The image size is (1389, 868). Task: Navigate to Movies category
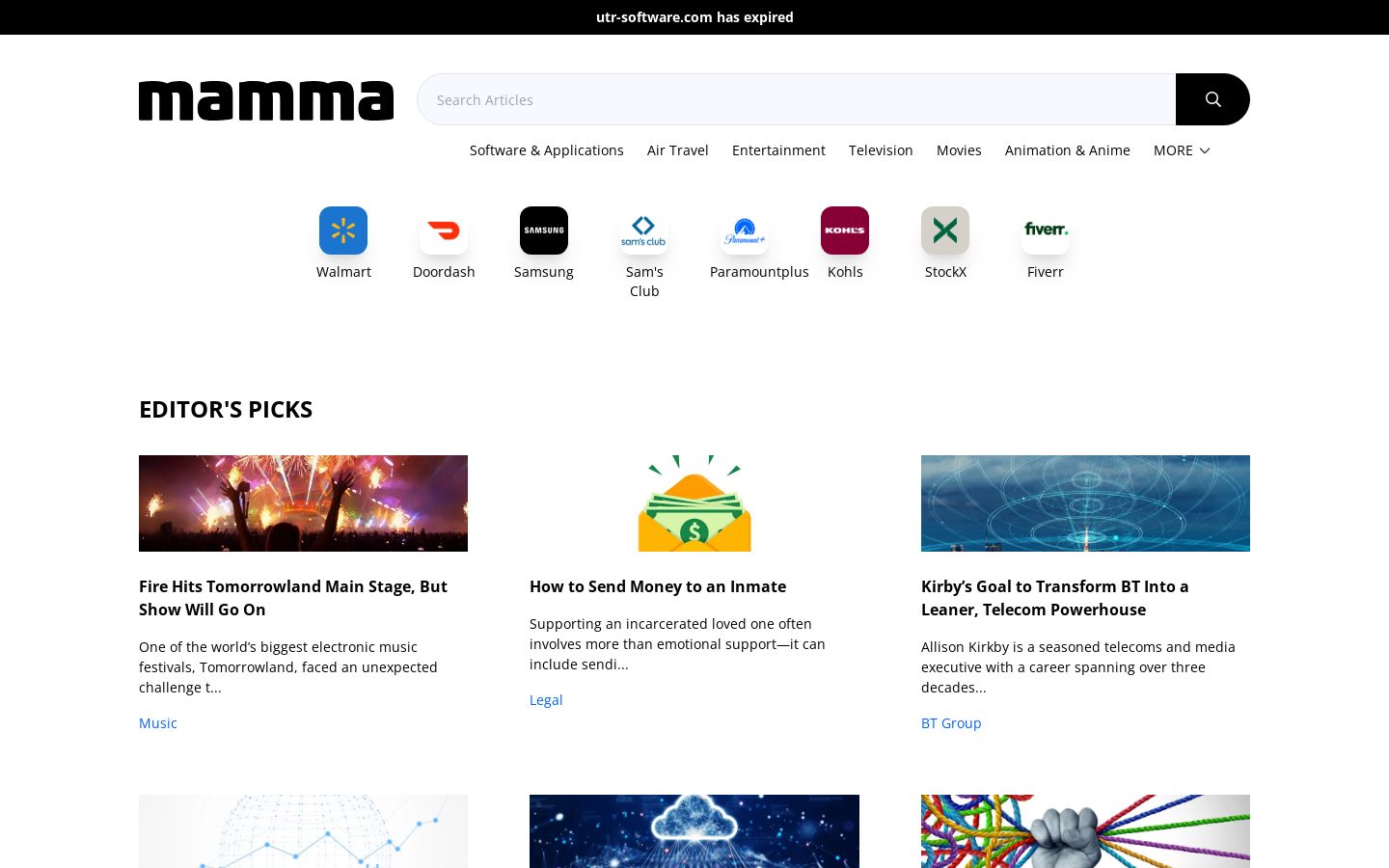point(959,150)
